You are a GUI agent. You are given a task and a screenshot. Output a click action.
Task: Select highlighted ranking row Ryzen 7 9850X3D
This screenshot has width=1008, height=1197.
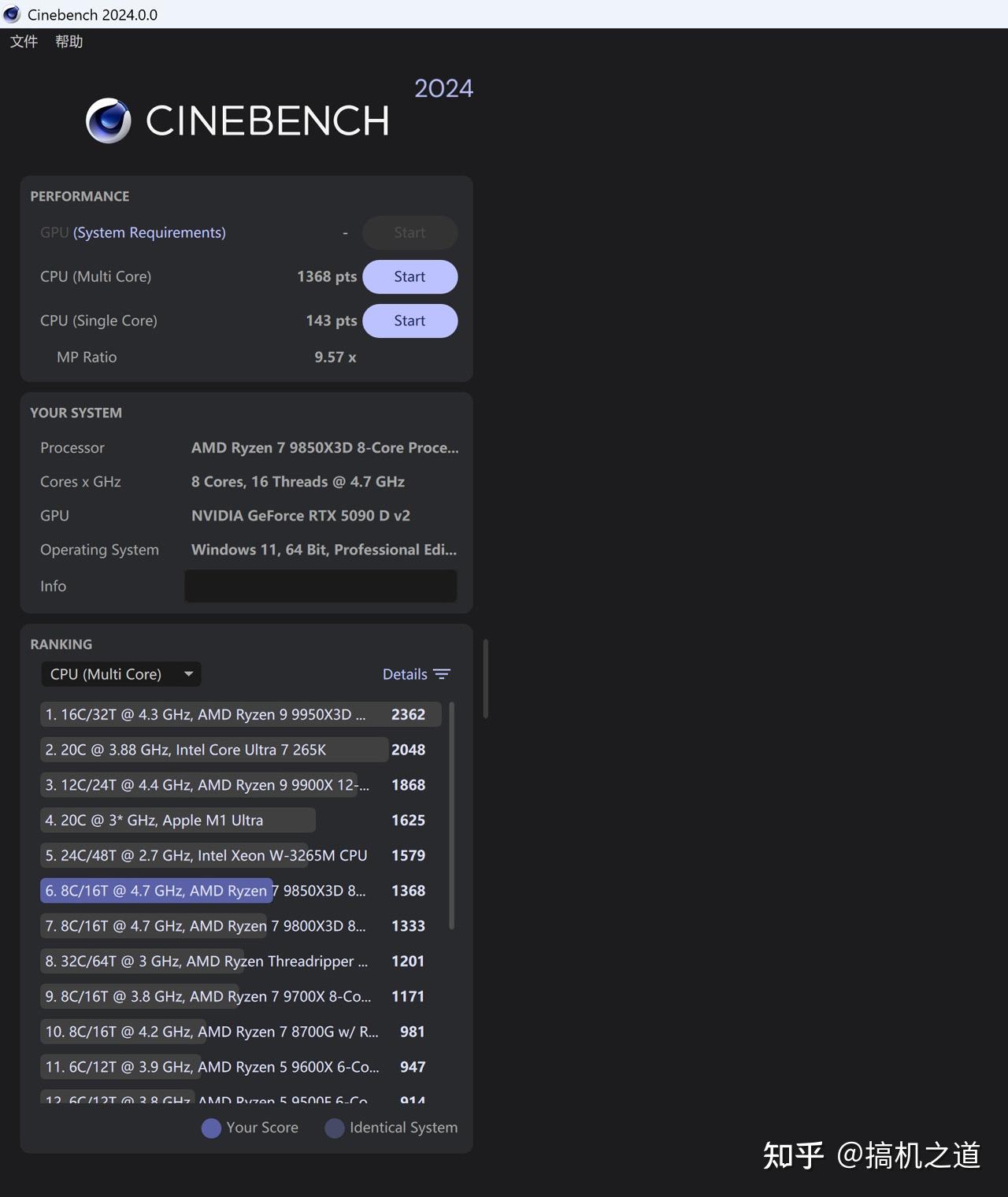241,891
